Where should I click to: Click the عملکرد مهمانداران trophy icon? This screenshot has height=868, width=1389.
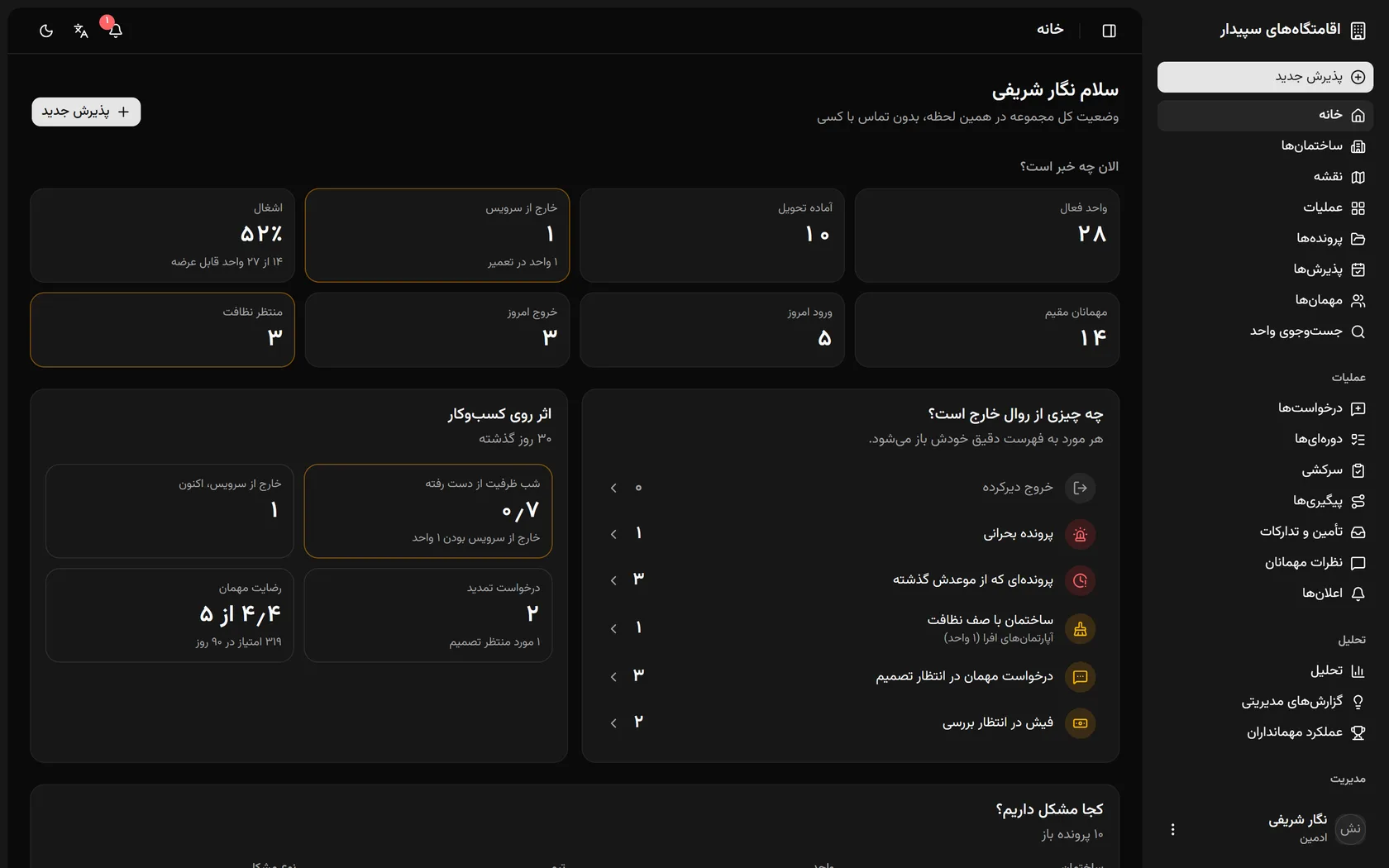[1358, 732]
